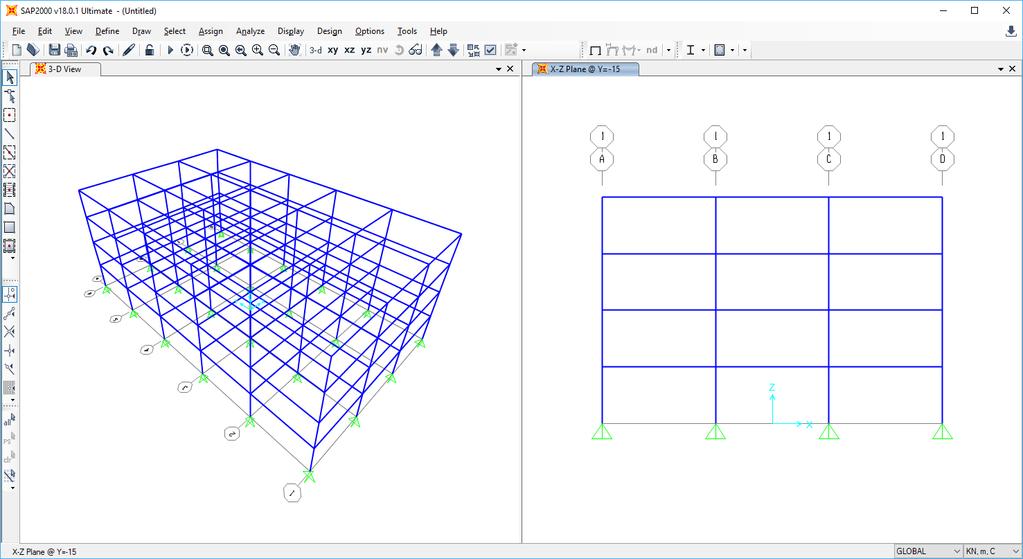Save the model with the floppy icon
This screenshot has width=1023, height=559.
tap(55, 50)
